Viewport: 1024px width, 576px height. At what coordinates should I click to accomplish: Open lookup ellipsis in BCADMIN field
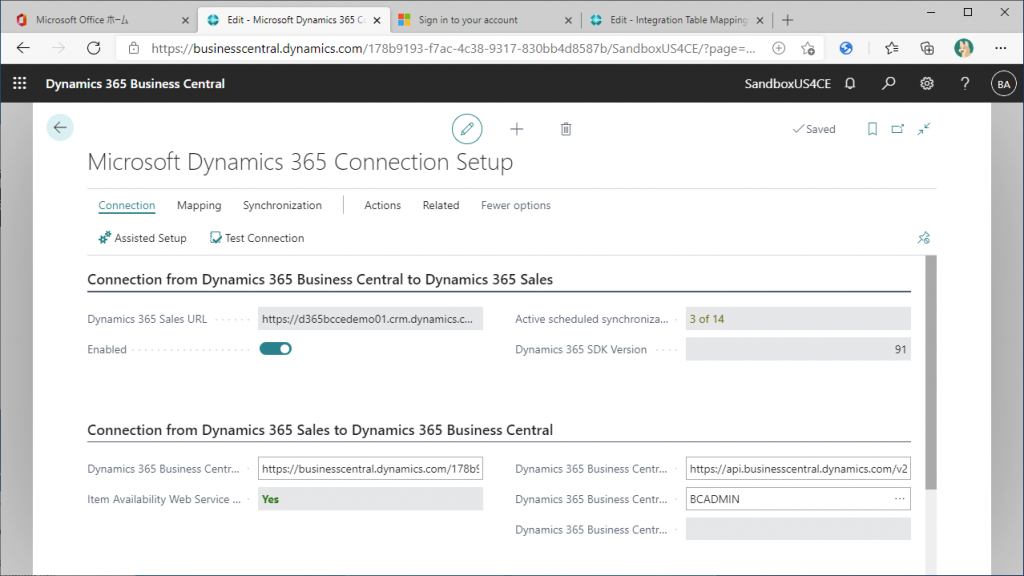click(899, 499)
